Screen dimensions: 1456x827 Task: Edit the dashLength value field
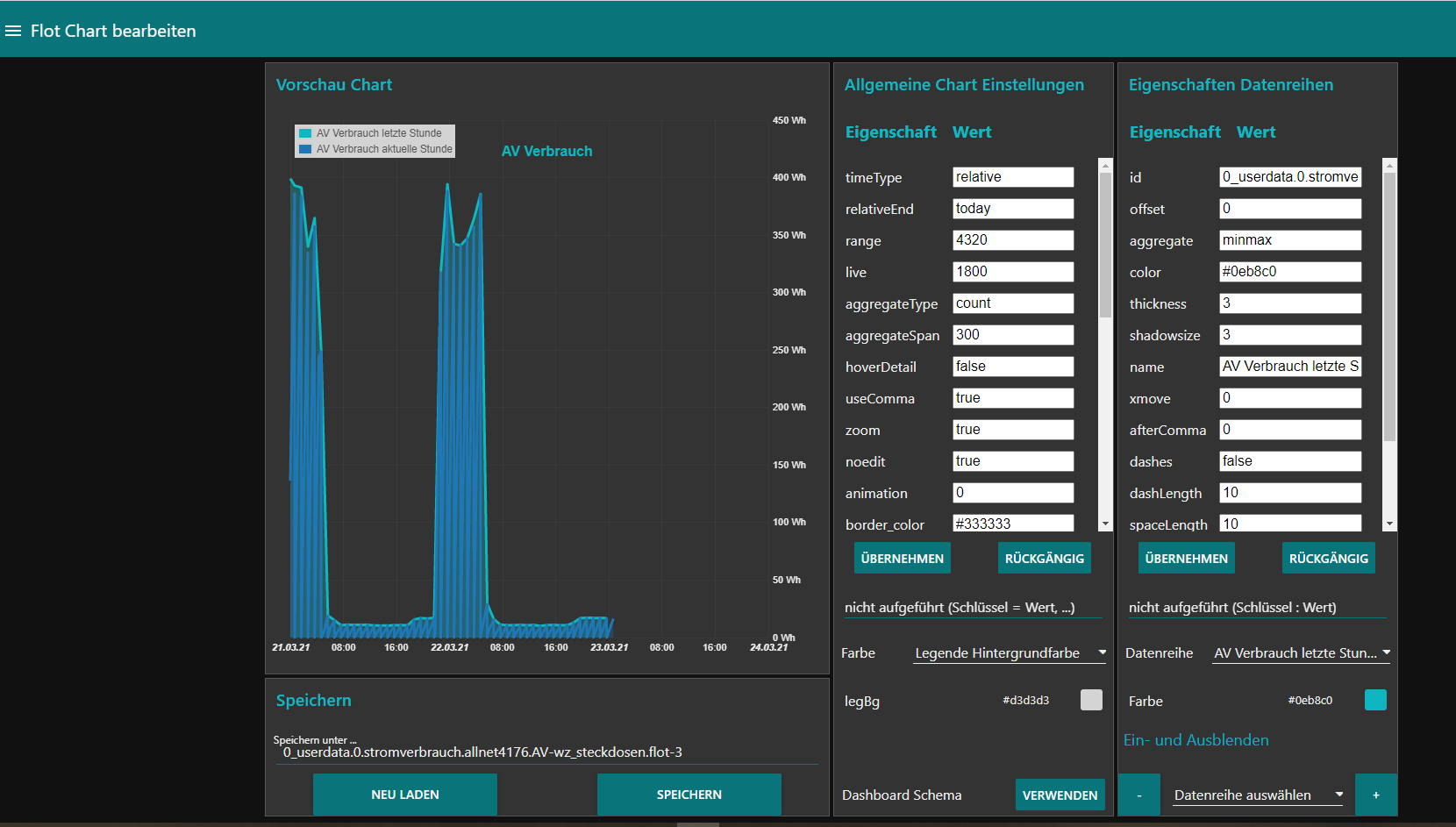[x=1290, y=493]
